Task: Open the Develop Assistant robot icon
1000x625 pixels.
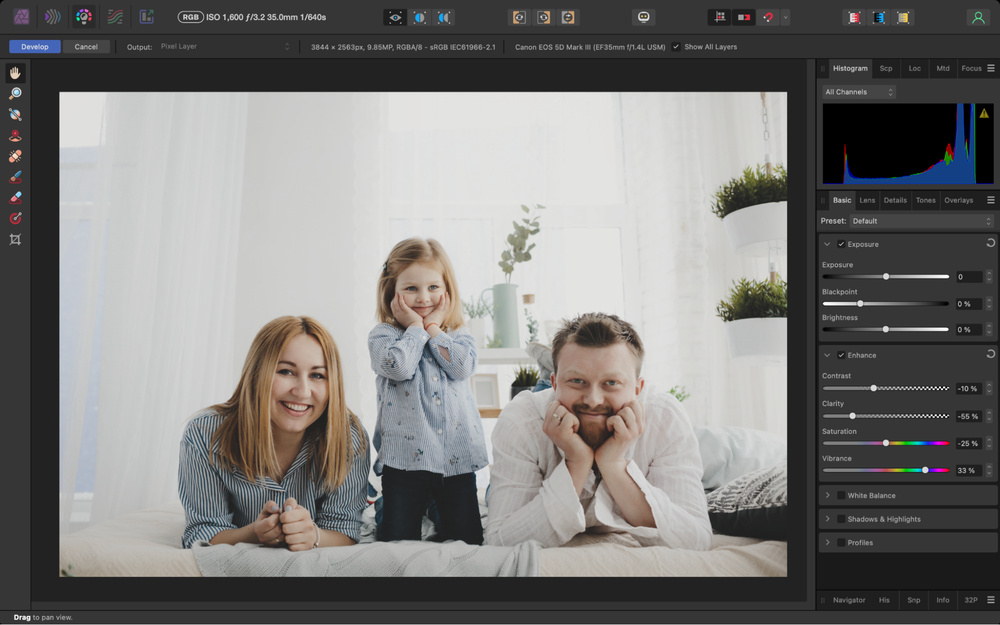Action: pos(643,16)
